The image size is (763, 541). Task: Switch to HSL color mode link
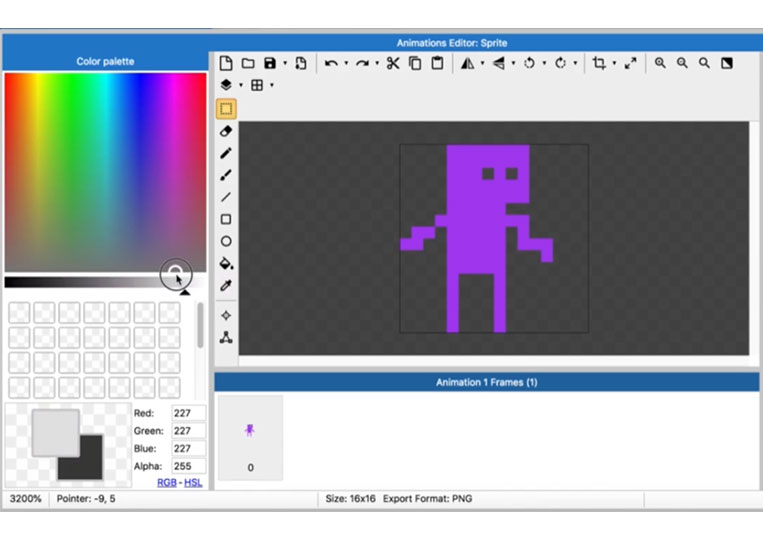click(193, 483)
